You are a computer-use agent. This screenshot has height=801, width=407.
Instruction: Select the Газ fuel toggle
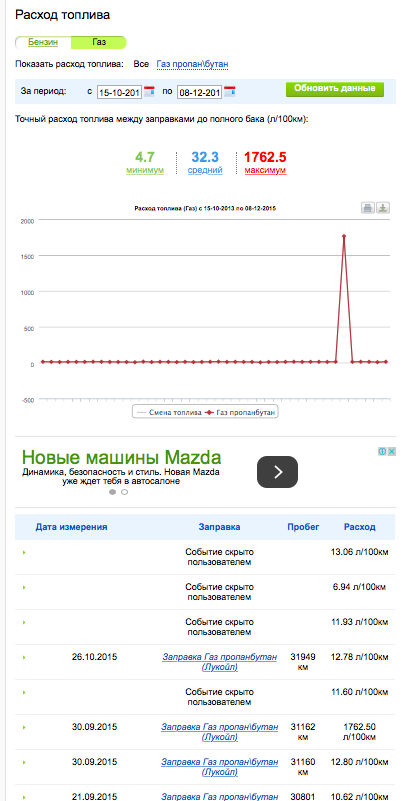(99, 42)
